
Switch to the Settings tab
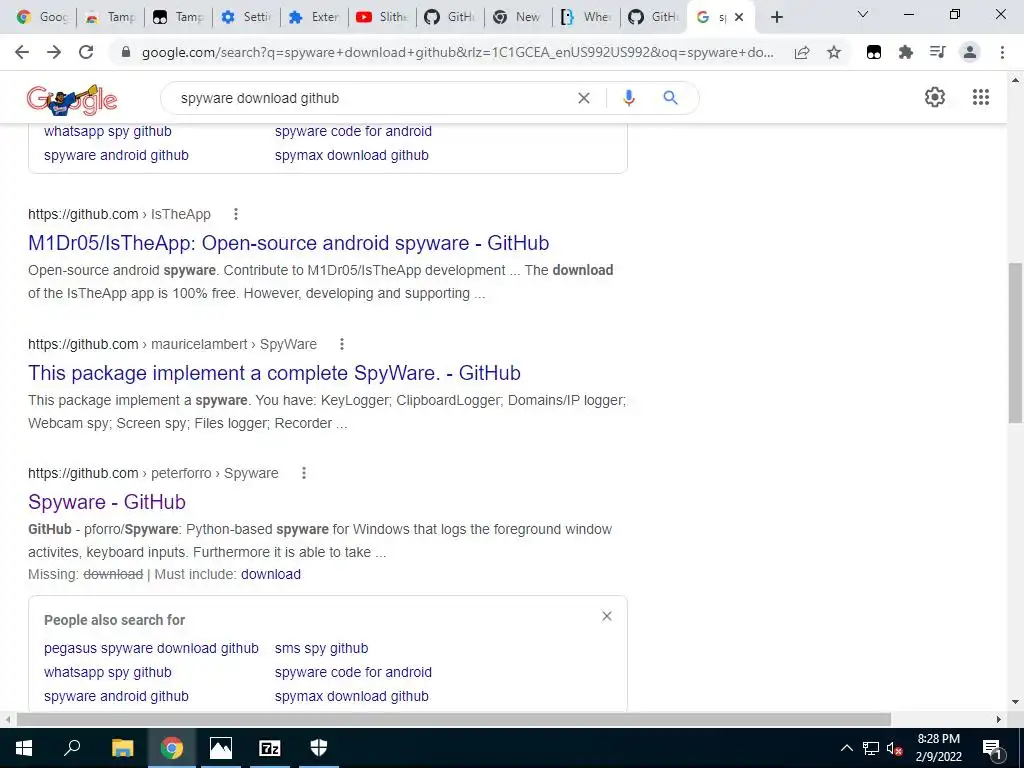(x=246, y=17)
